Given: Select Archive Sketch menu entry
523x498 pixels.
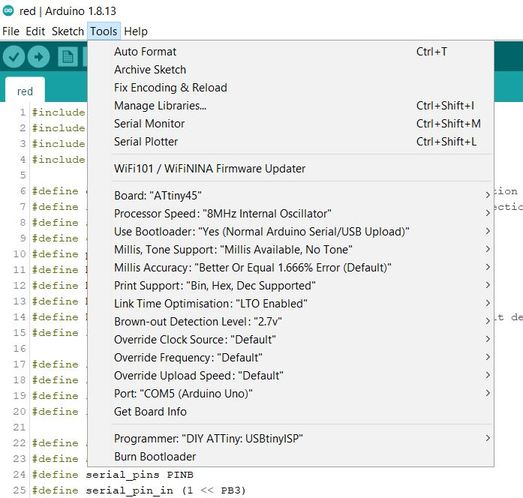Looking at the screenshot, I should (291, 70).
